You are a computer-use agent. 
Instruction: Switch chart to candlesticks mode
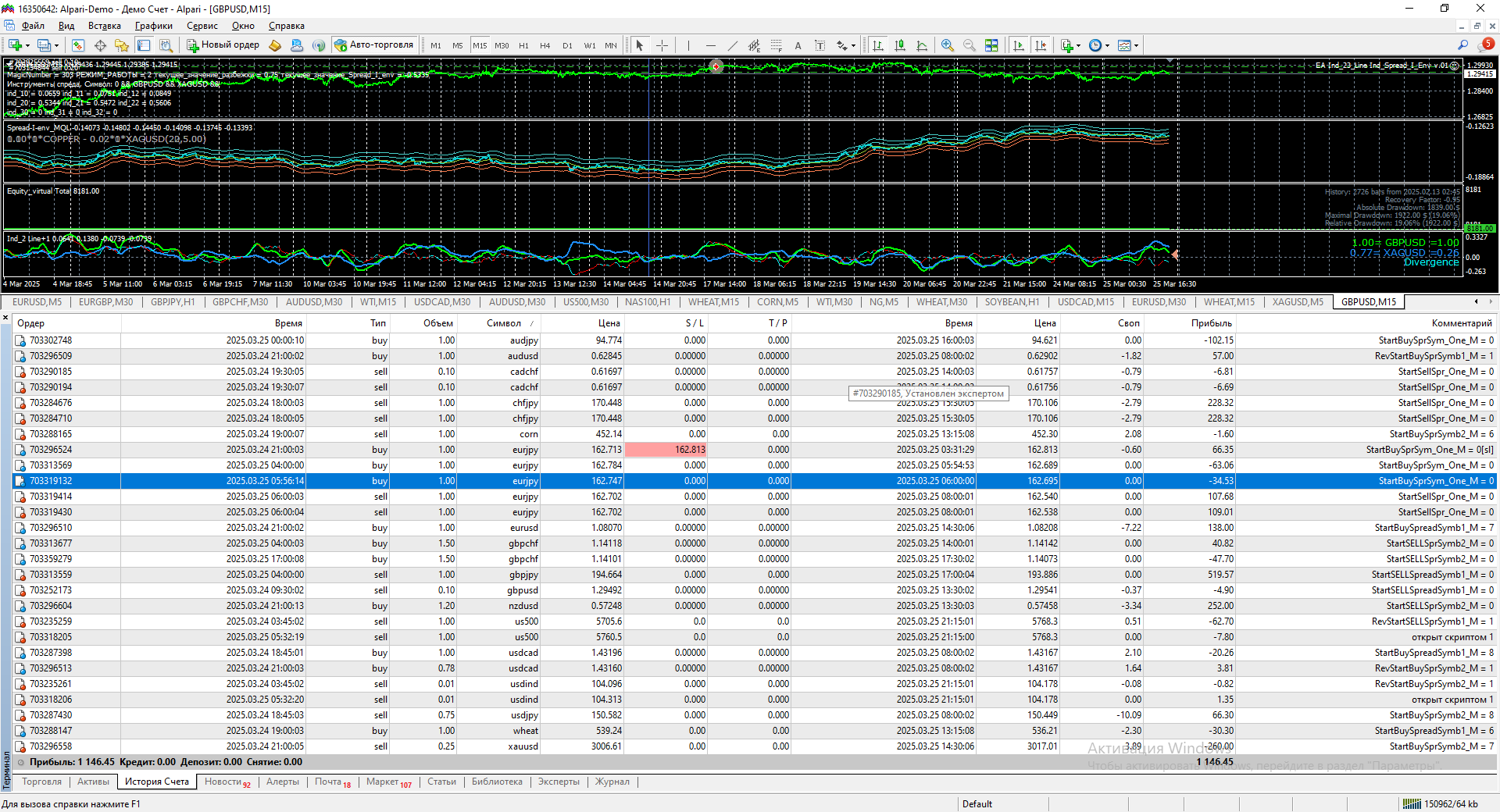tap(900, 45)
